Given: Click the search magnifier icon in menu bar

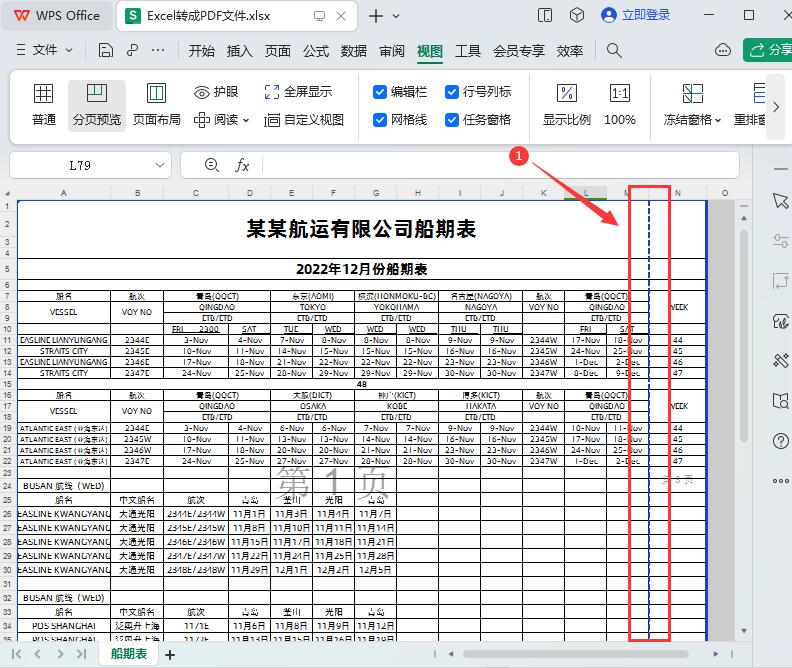Looking at the screenshot, I should tap(614, 50).
